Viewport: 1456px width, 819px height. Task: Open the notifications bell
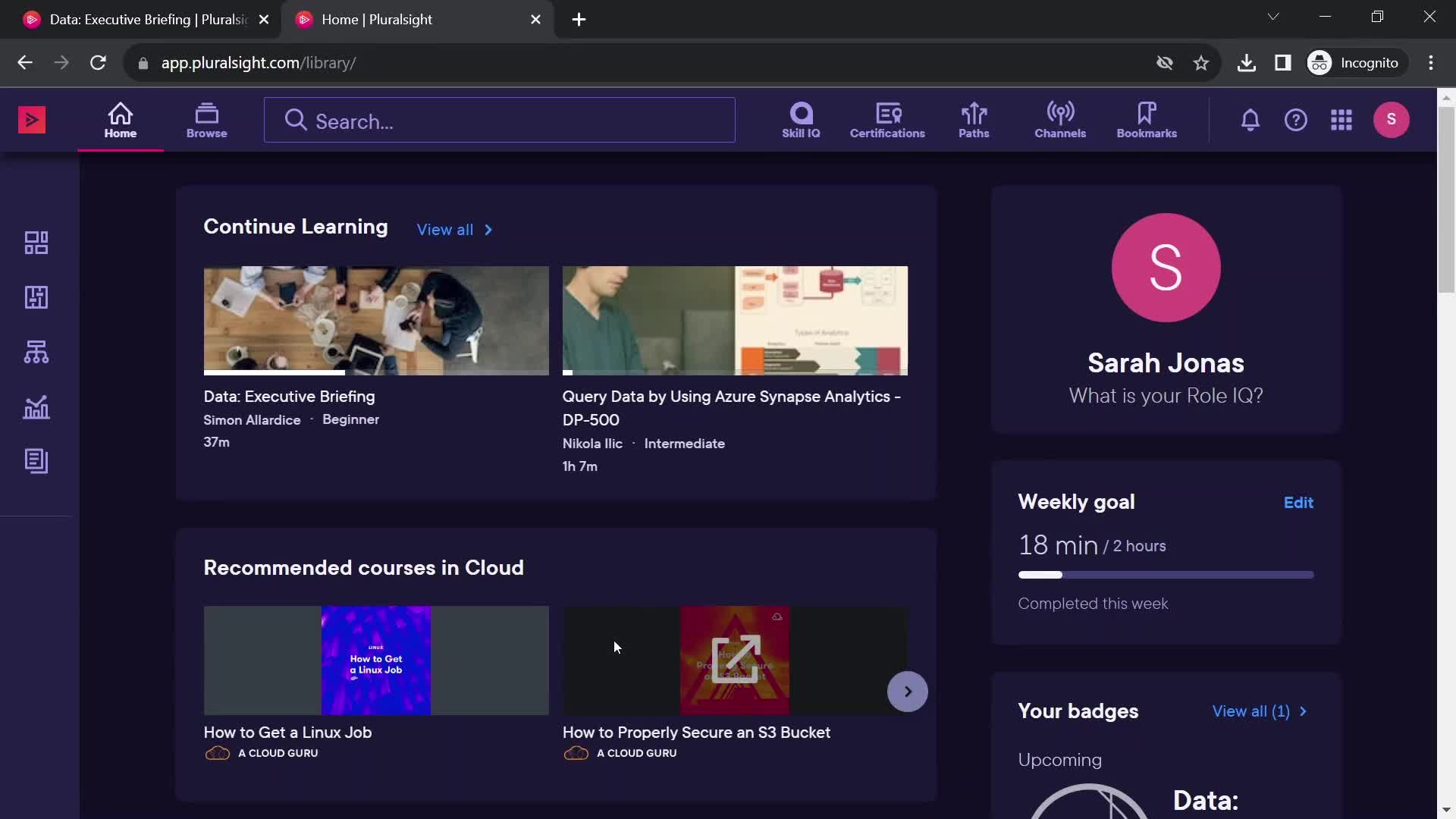point(1250,120)
